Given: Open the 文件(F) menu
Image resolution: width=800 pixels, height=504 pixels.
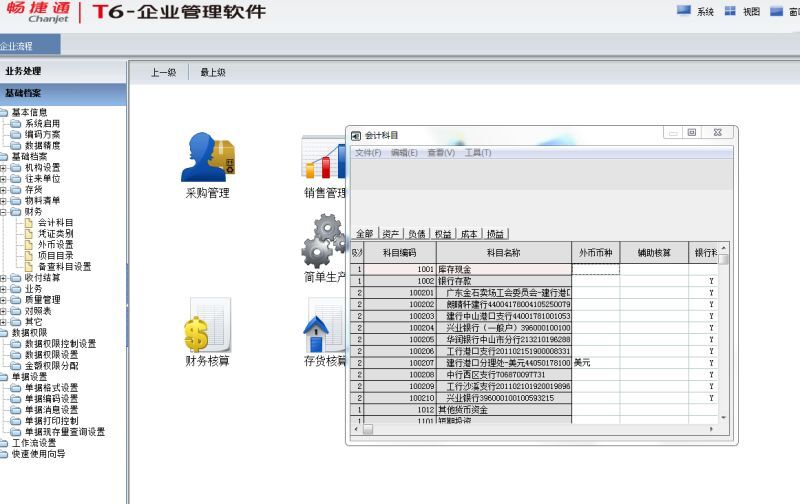Looking at the screenshot, I should click(368, 153).
